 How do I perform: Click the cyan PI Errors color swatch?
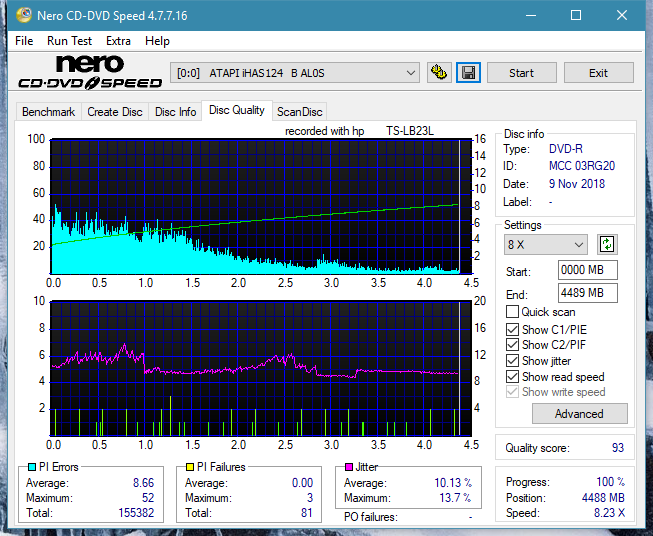click(31, 467)
